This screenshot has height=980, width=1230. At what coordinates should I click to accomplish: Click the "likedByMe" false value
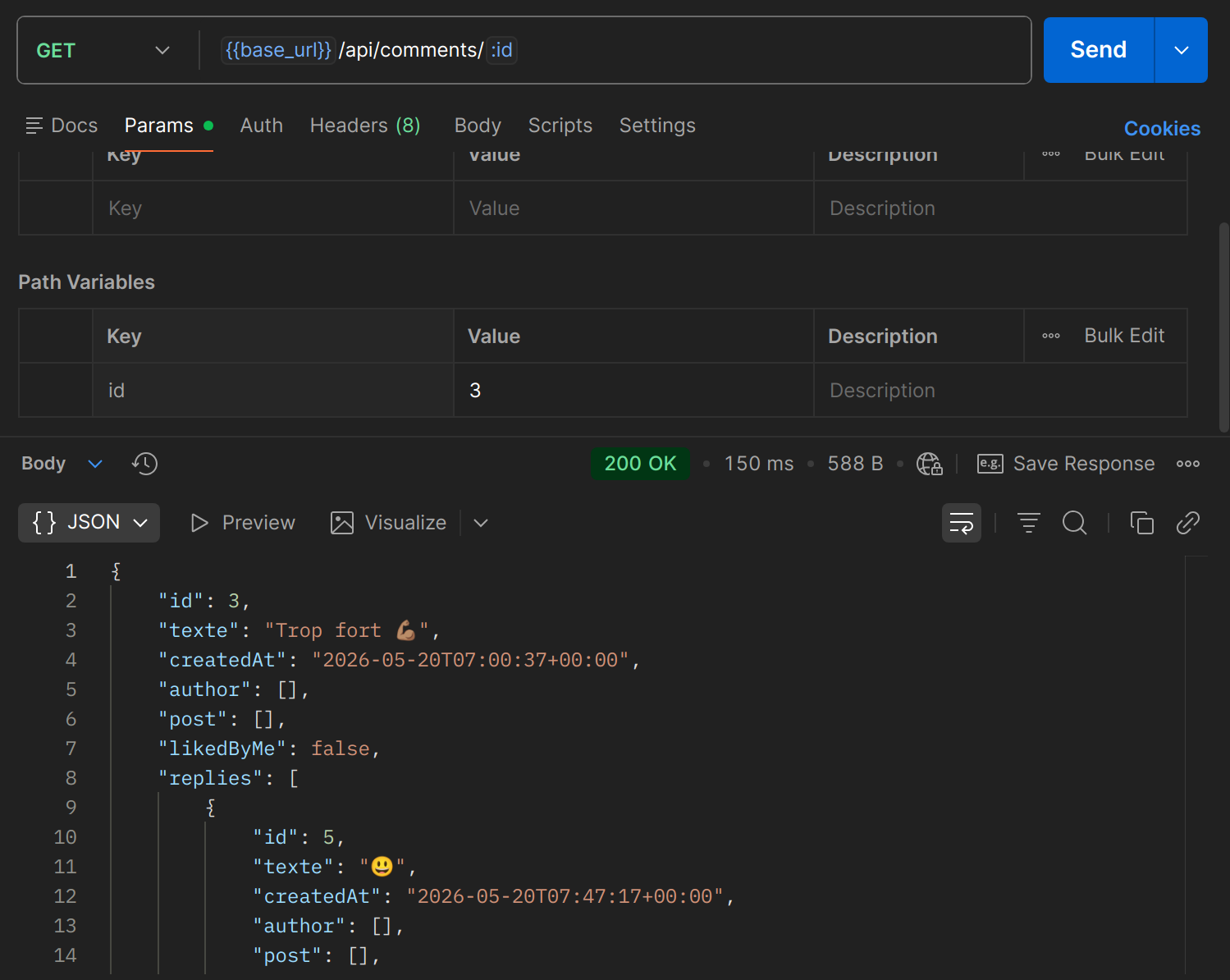click(340, 749)
